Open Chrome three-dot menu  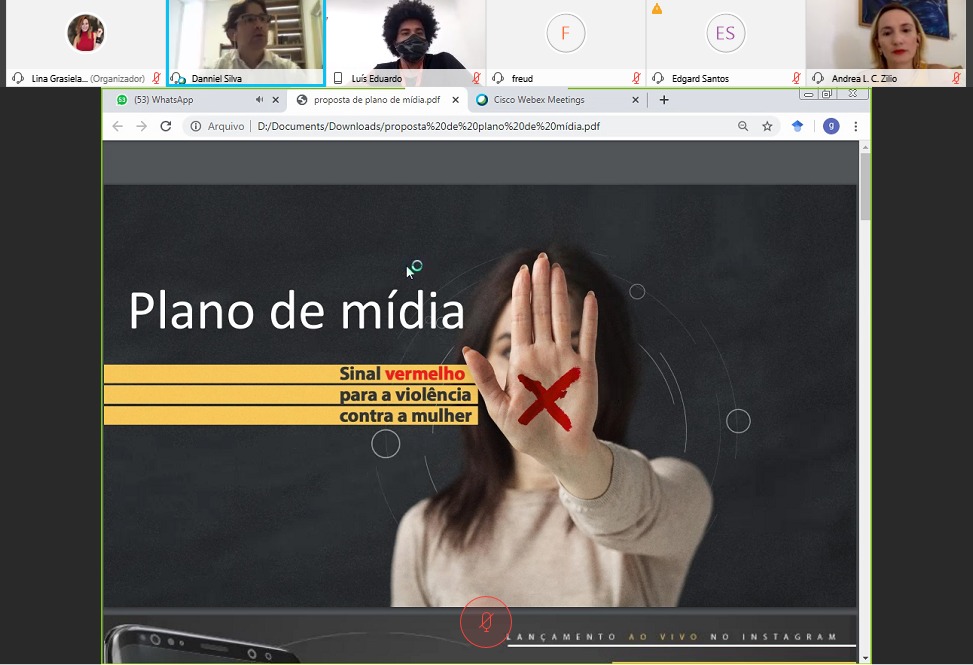(x=856, y=126)
